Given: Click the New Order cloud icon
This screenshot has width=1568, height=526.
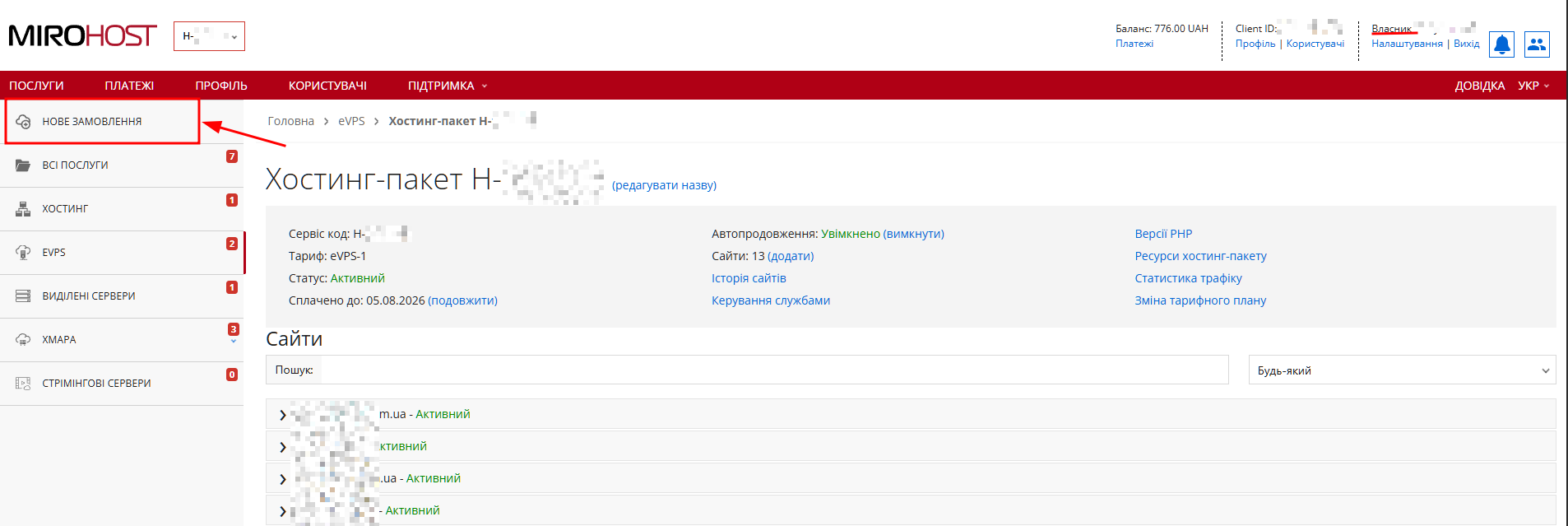Looking at the screenshot, I should [x=24, y=122].
